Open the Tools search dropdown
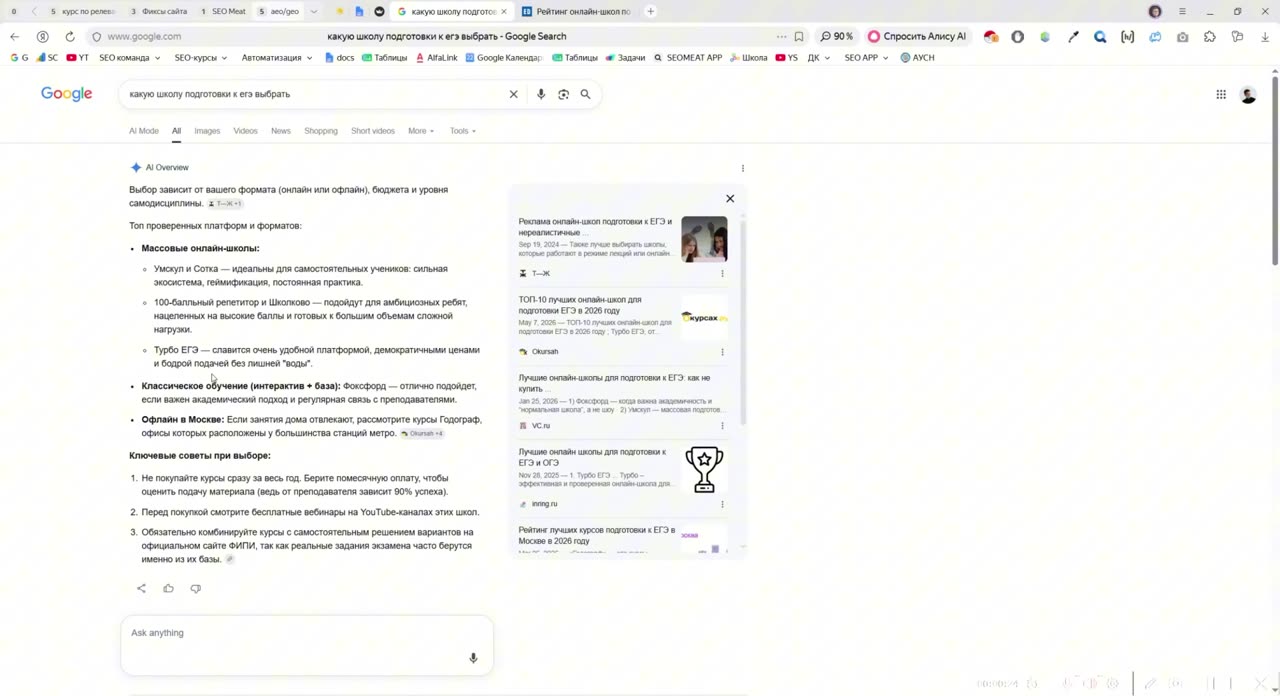Viewport: 1280px width, 696px height. point(462,131)
